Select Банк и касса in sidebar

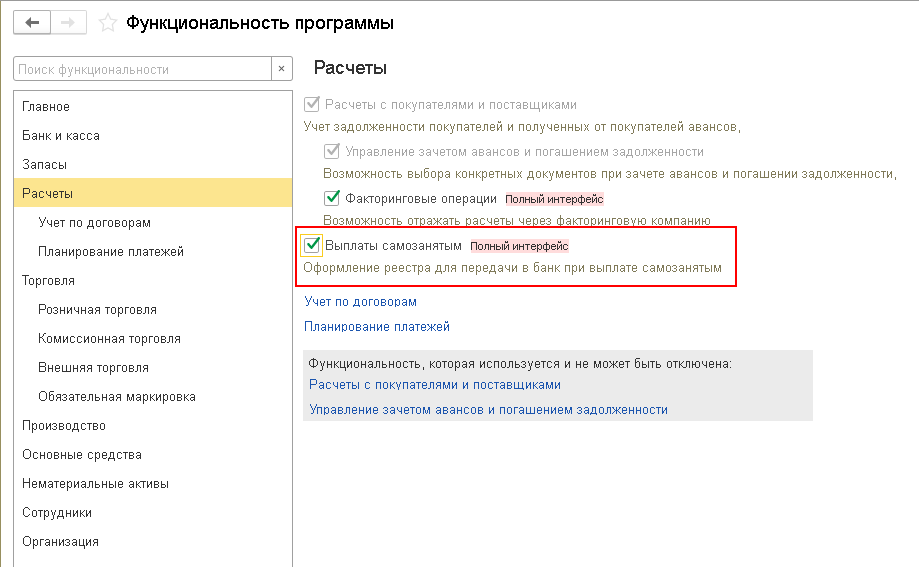click(61, 136)
